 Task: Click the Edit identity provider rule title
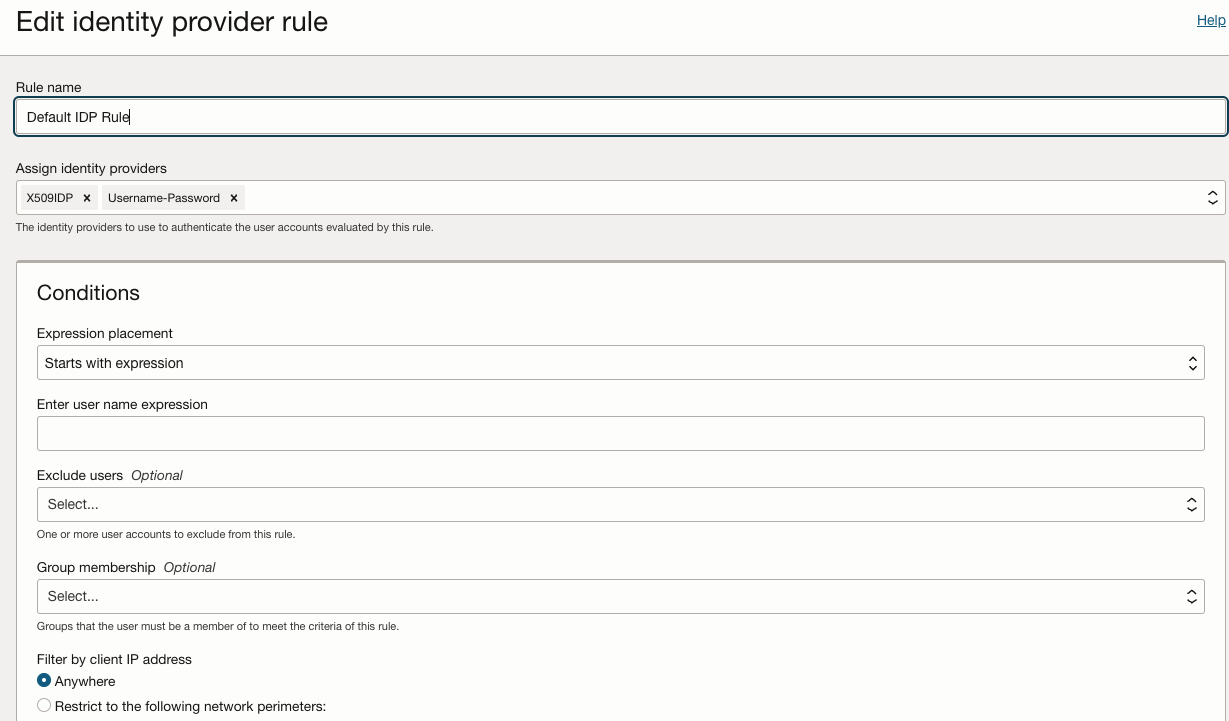(170, 21)
